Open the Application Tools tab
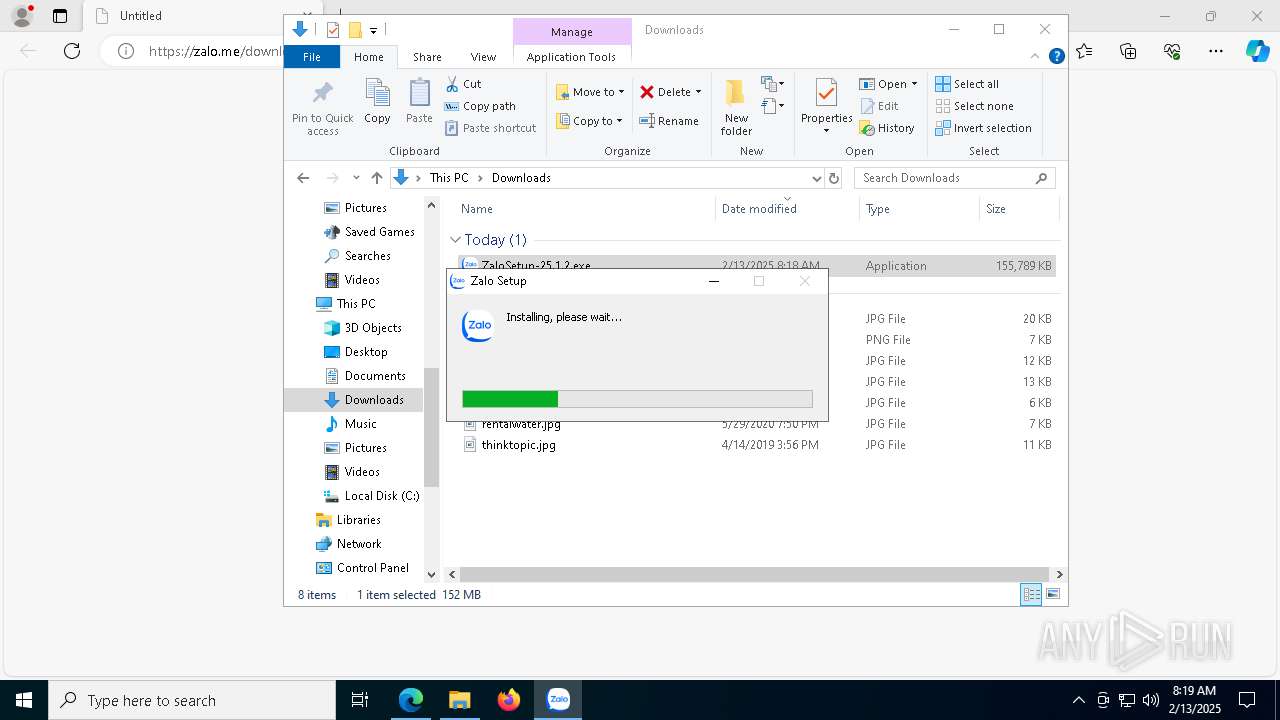1280x720 pixels. pyautogui.click(x=571, y=57)
